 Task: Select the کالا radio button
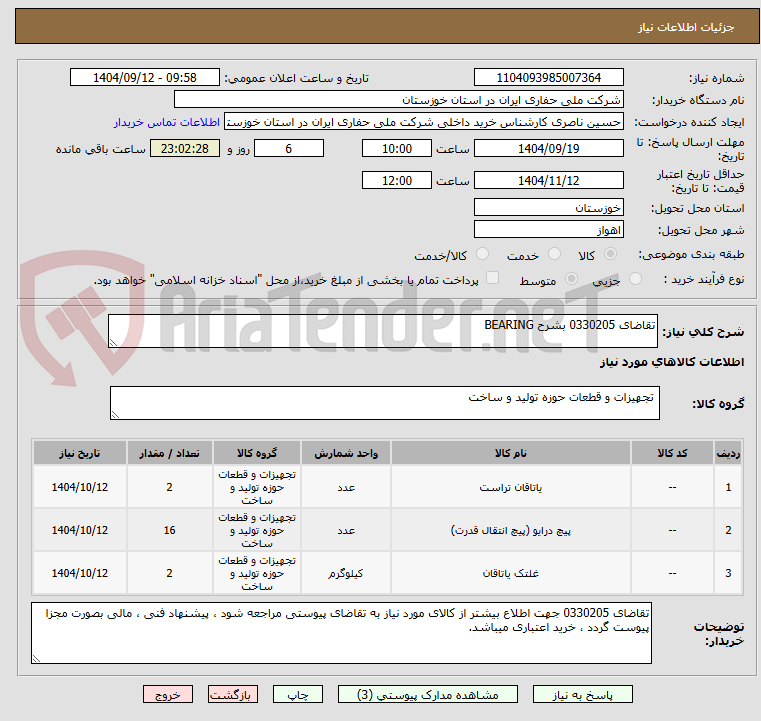pyautogui.click(x=611, y=254)
